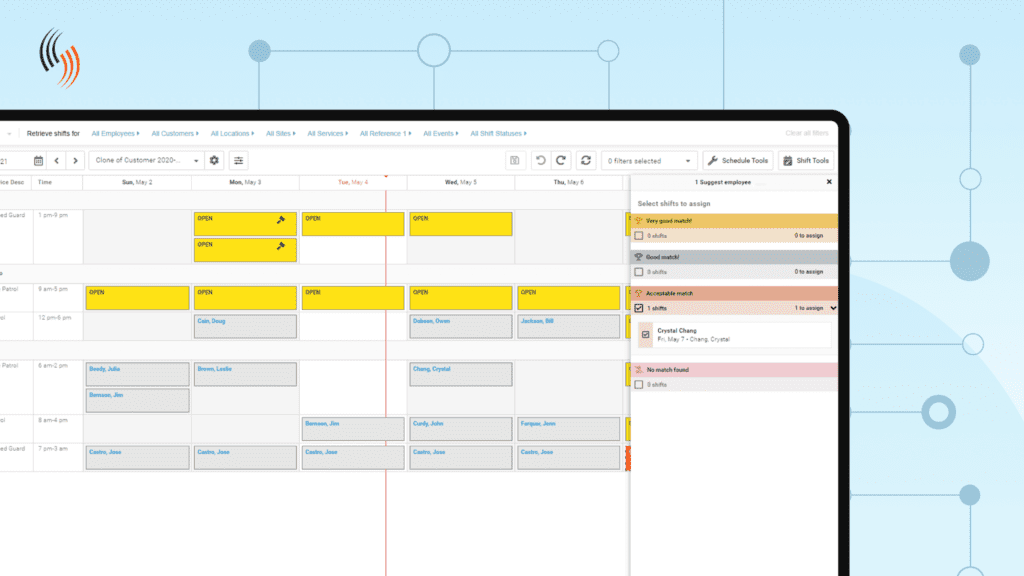The image size is (1024, 576).
Task: Open the Schedule Tools button
Action: (738, 161)
